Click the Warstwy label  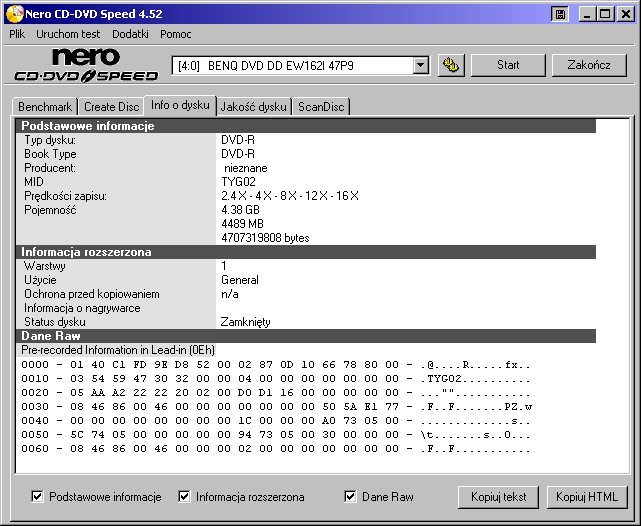45,266
